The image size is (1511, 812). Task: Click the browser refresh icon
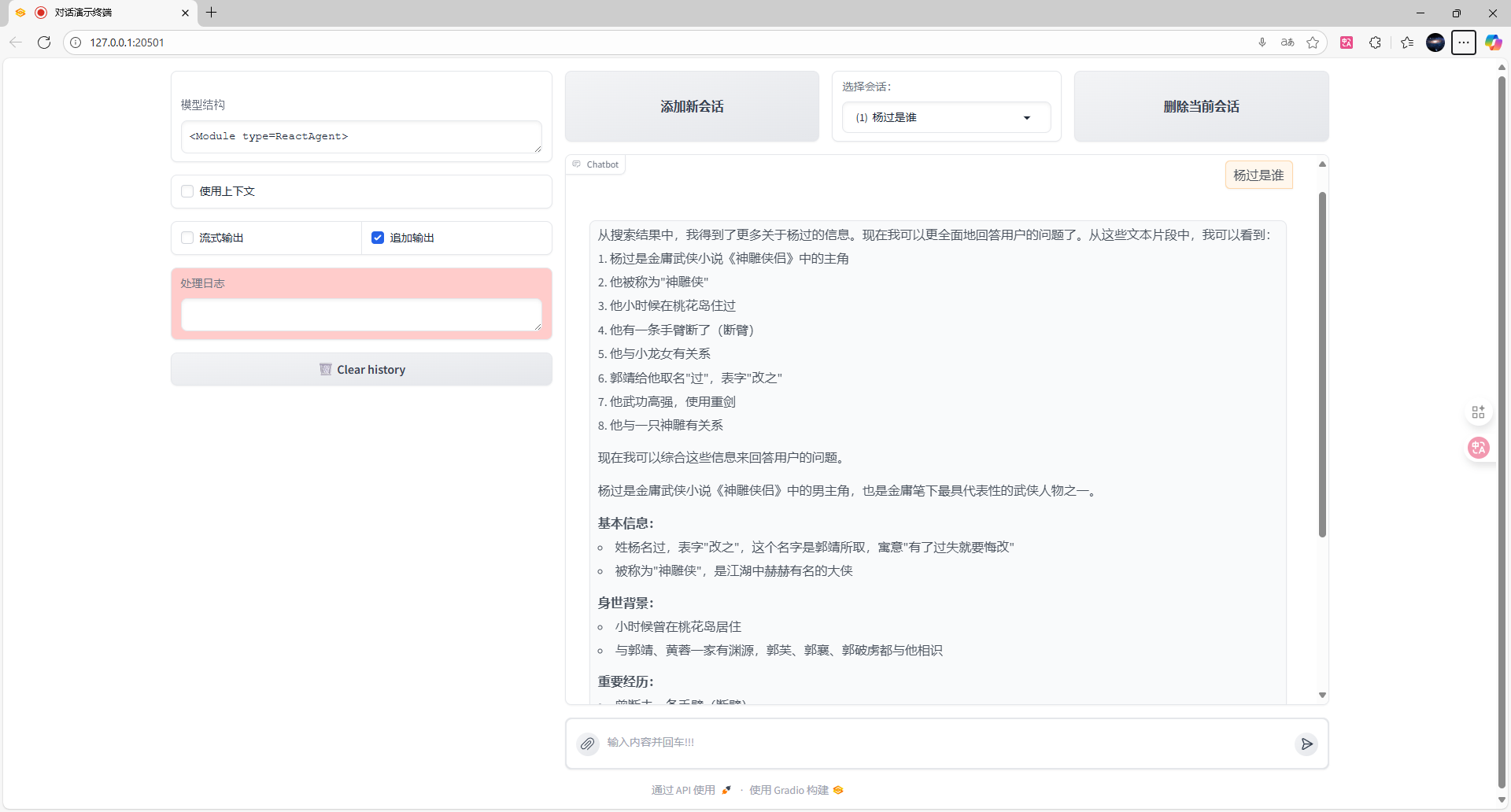pyautogui.click(x=44, y=42)
